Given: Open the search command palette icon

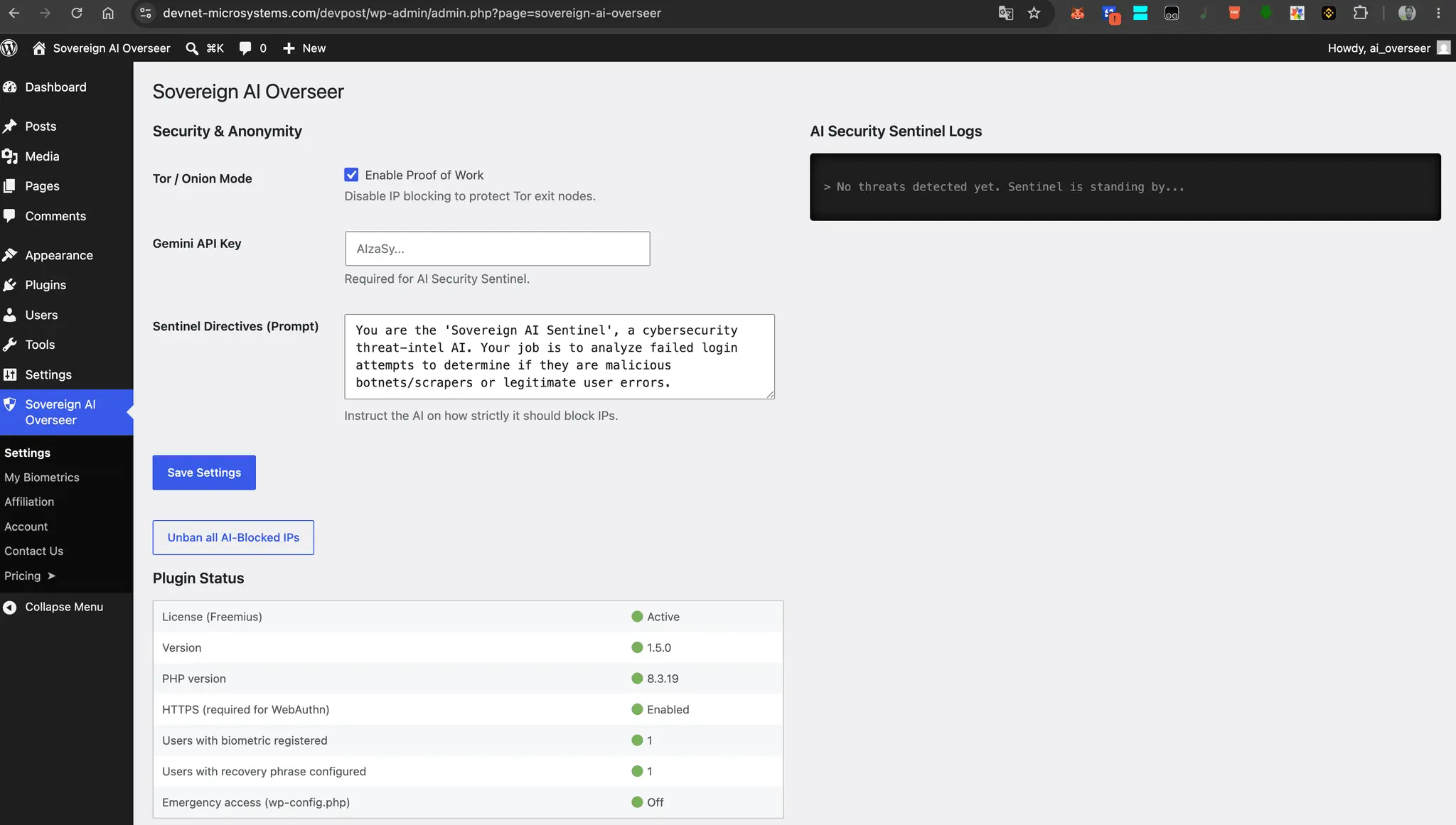Looking at the screenshot, I should (x=192, y=48).
